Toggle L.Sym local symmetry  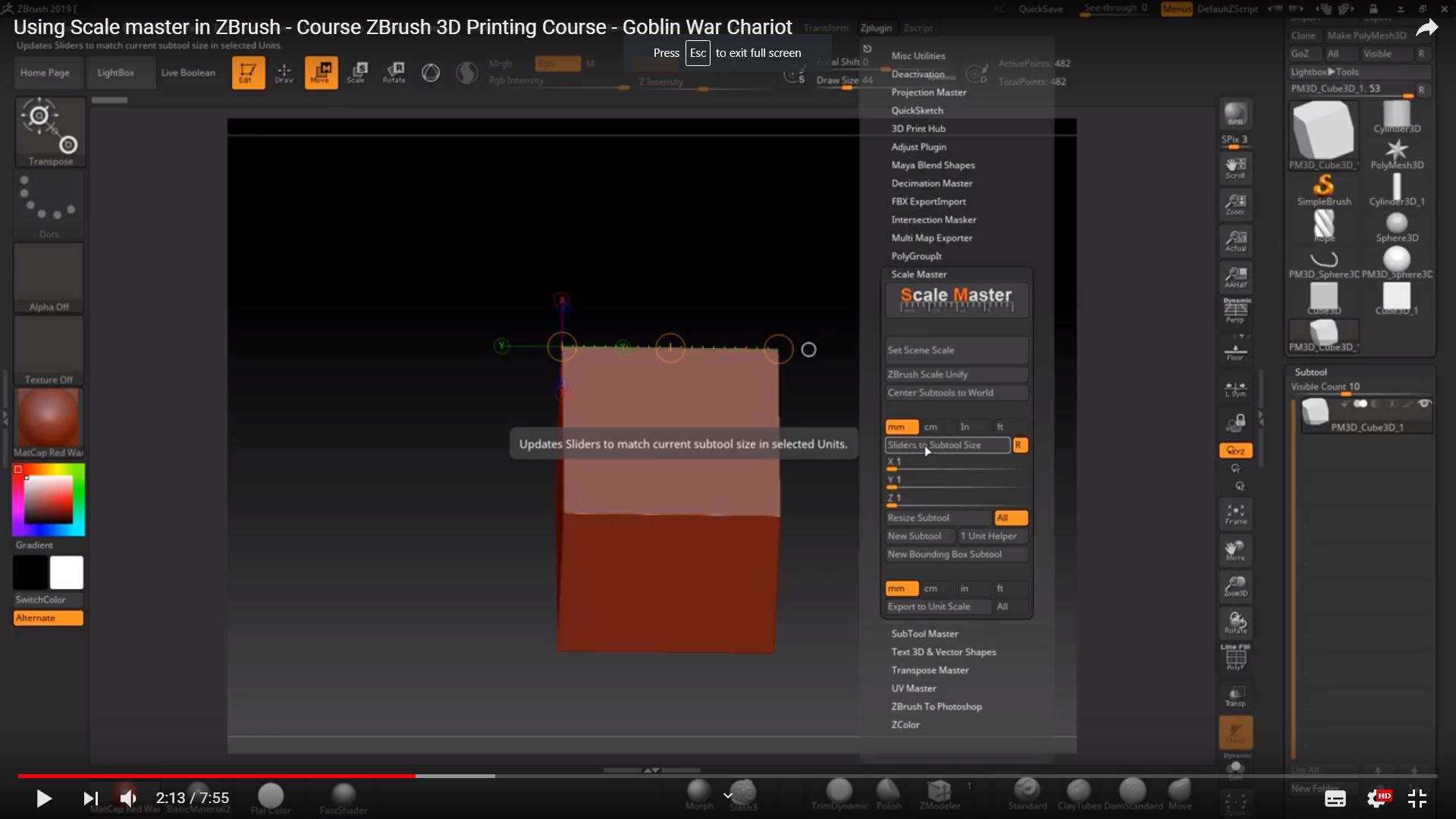[1235, 390]
